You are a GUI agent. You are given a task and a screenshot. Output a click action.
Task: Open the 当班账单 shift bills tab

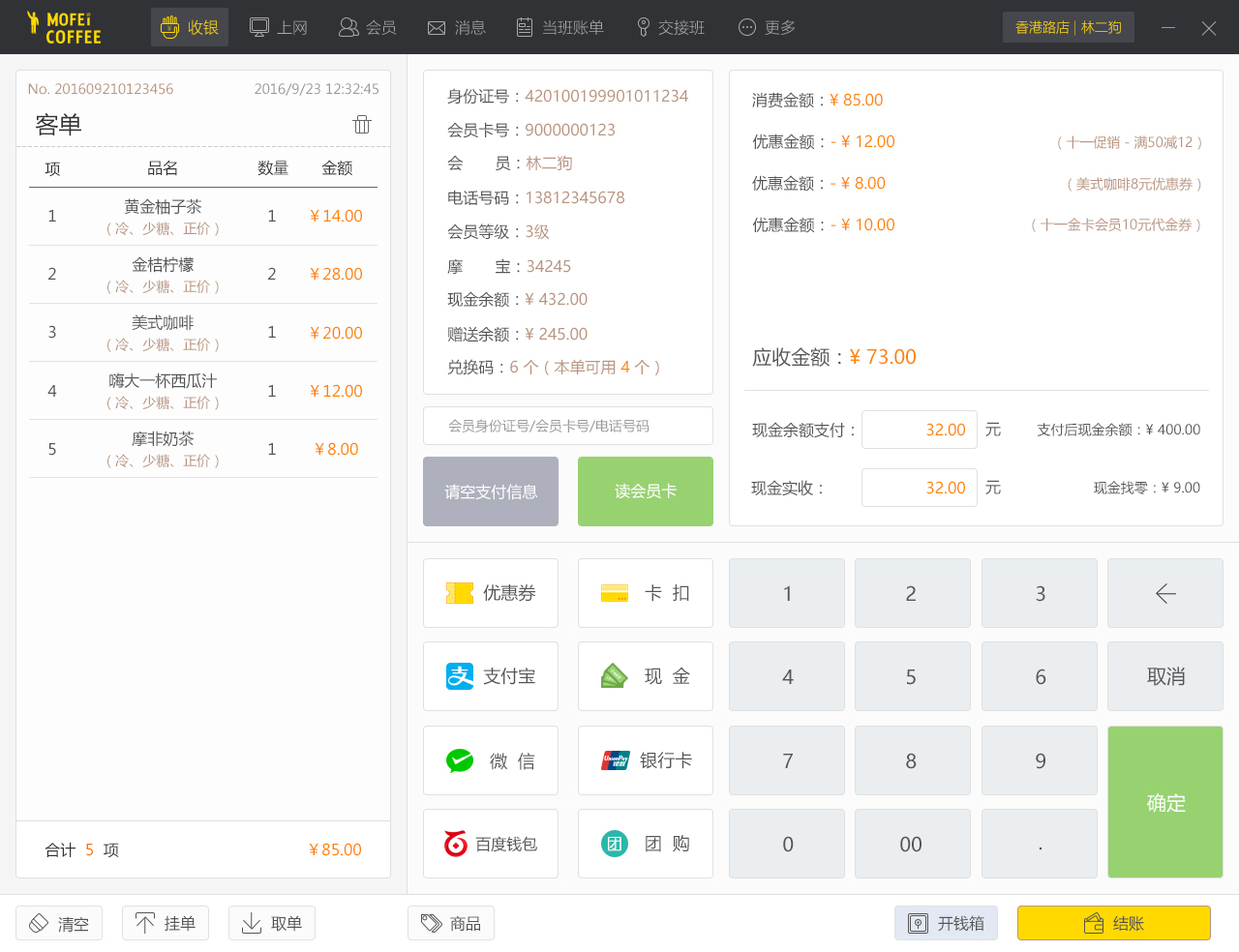(559, 27)
